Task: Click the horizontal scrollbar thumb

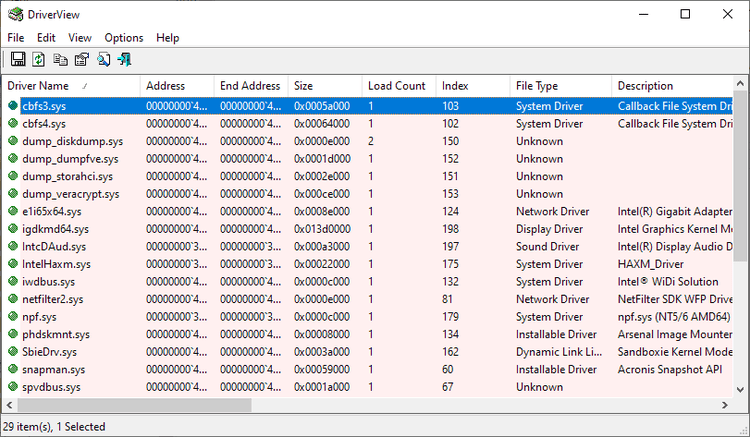Action: (x=134, y=405)
